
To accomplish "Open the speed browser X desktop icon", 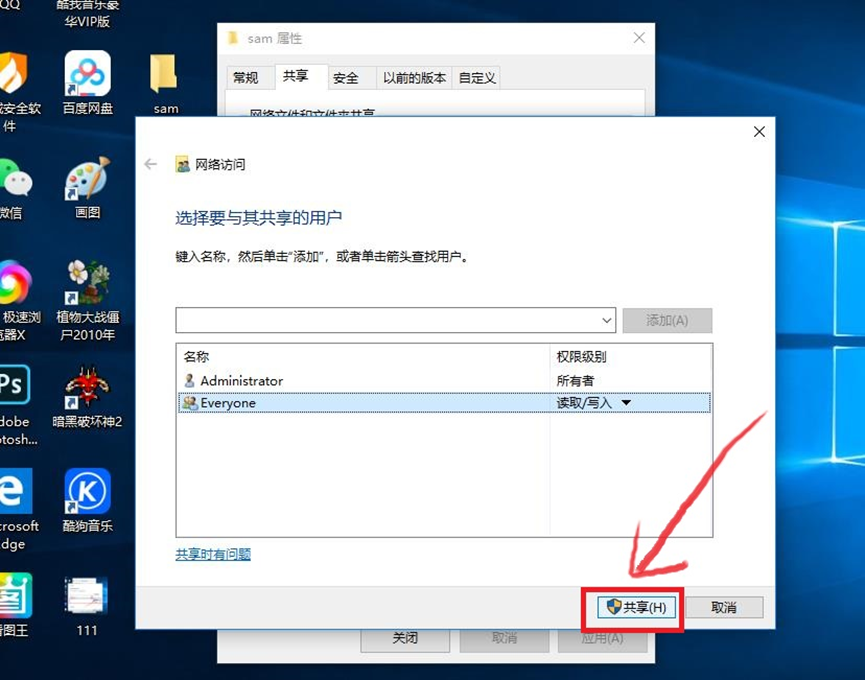I will [14, 282].
